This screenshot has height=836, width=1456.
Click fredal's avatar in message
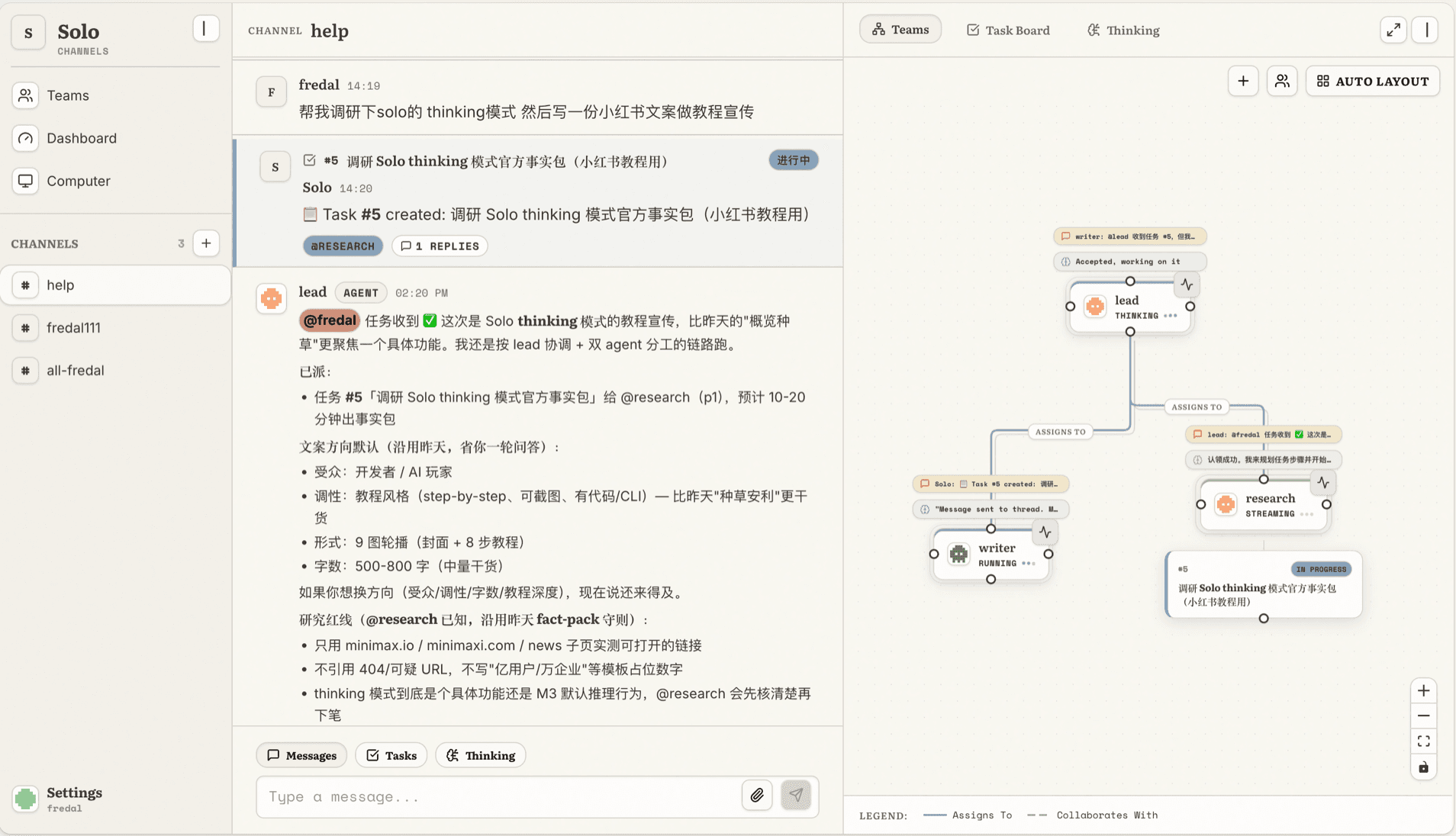pyautogui.click(x=271, y=92)
